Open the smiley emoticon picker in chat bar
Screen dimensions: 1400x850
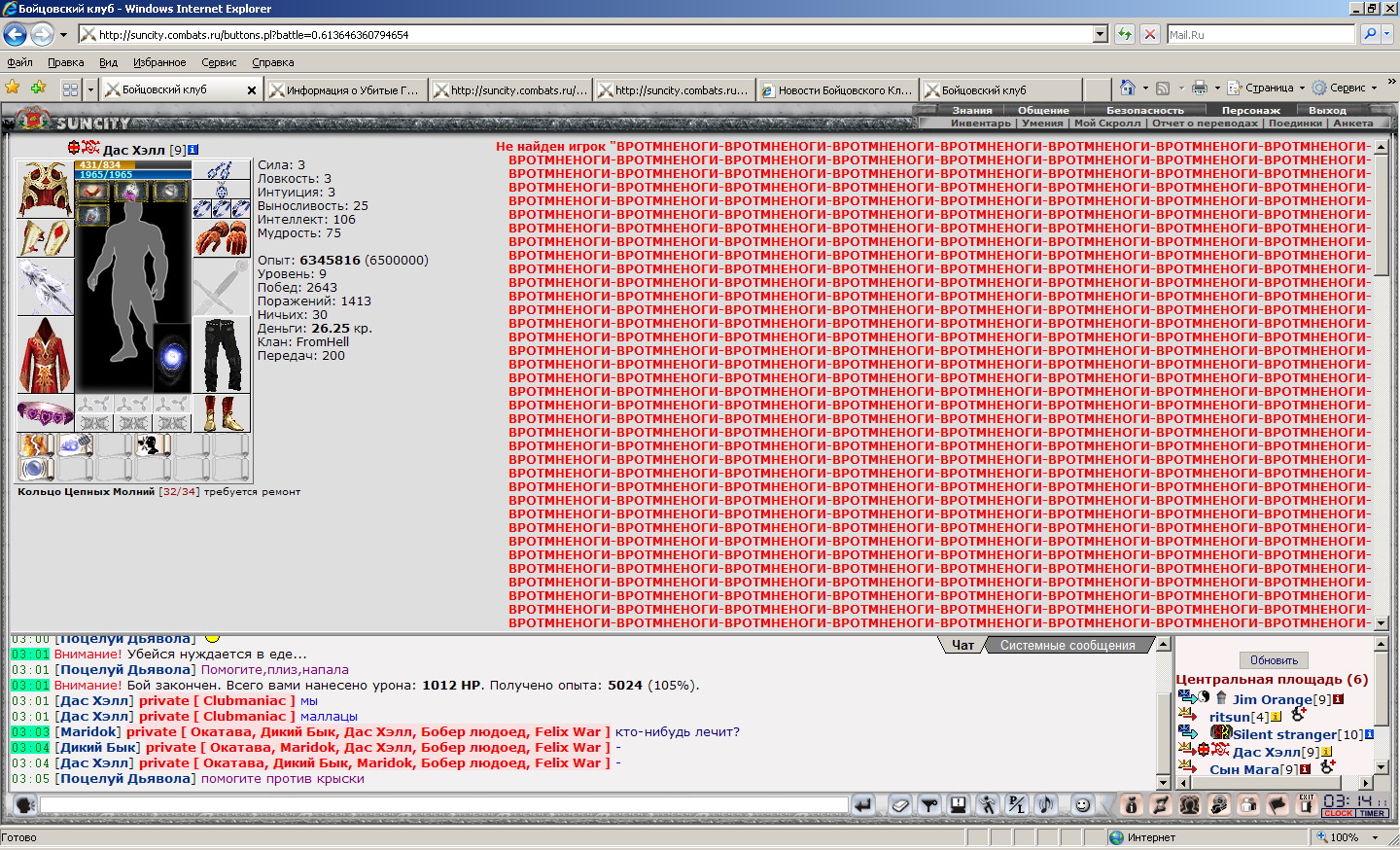pyautogui.click(x=1082, y=804)
